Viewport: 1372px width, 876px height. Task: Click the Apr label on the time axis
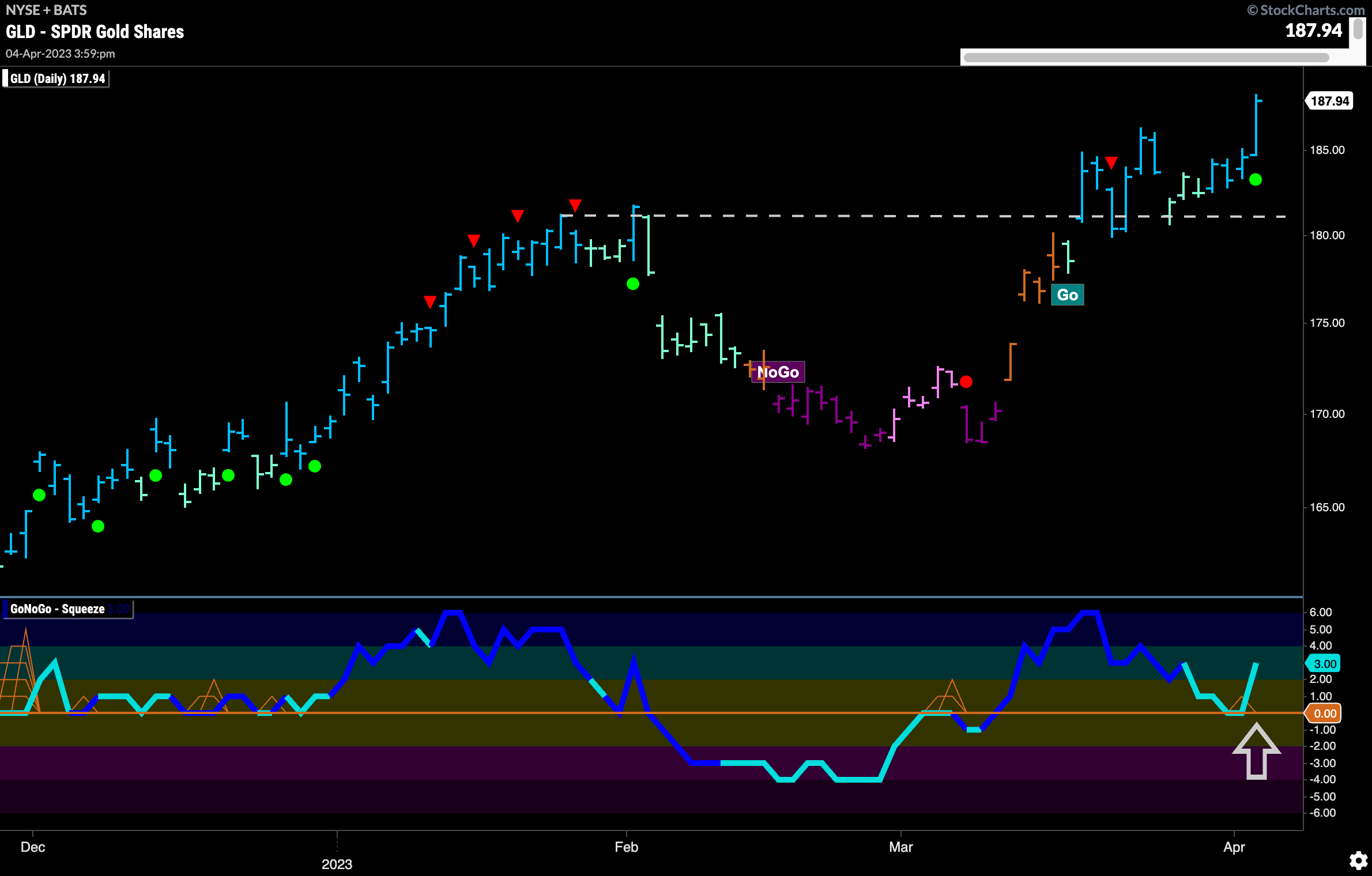(x=1234, y=847)
